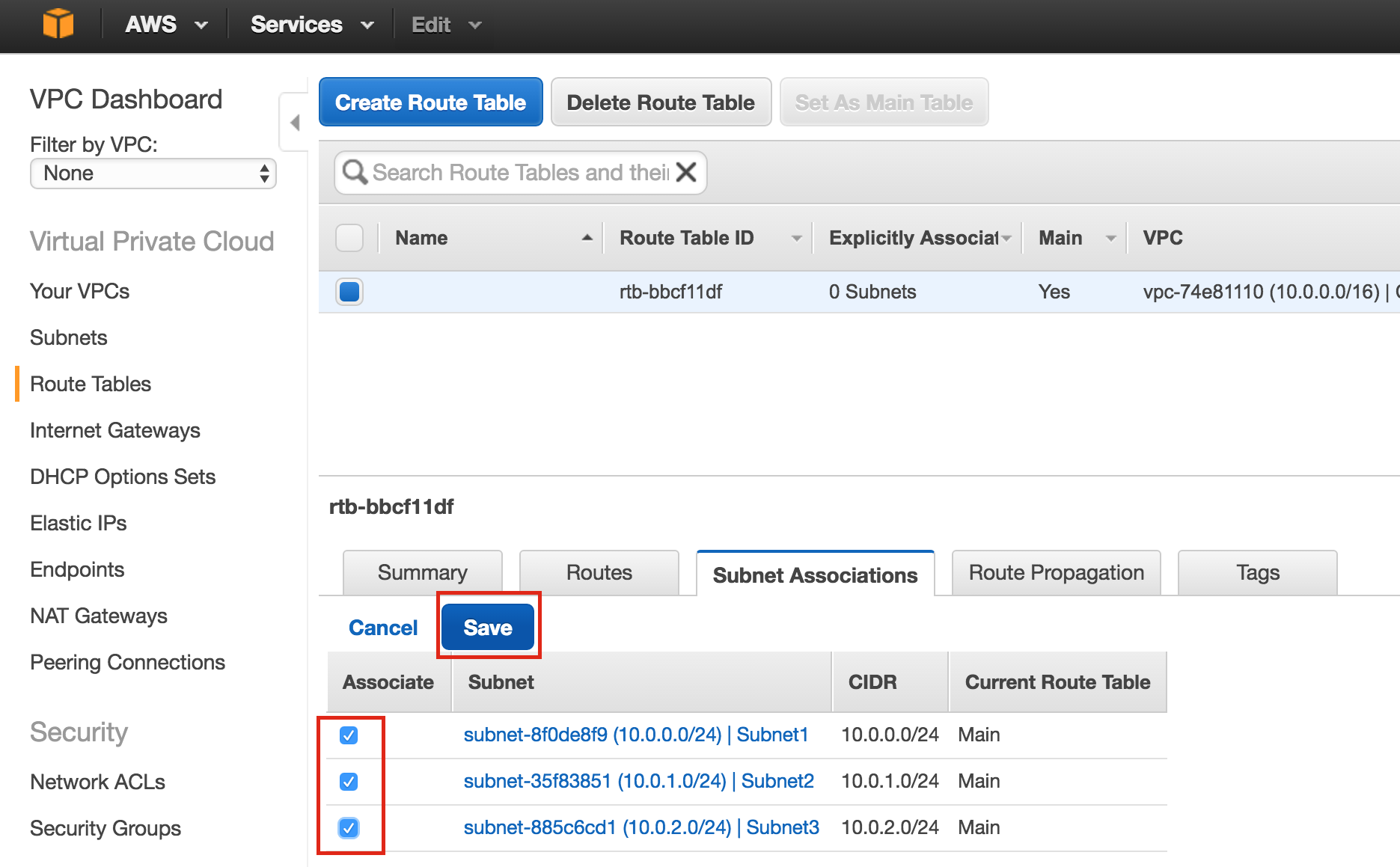Open Network ACLs page
Viewport: 1400px width, 867px height.
[98, 782]
